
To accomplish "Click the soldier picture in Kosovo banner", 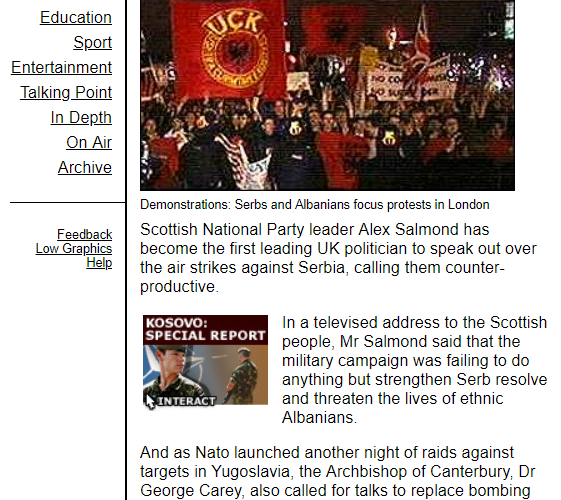I will point(205,374).
